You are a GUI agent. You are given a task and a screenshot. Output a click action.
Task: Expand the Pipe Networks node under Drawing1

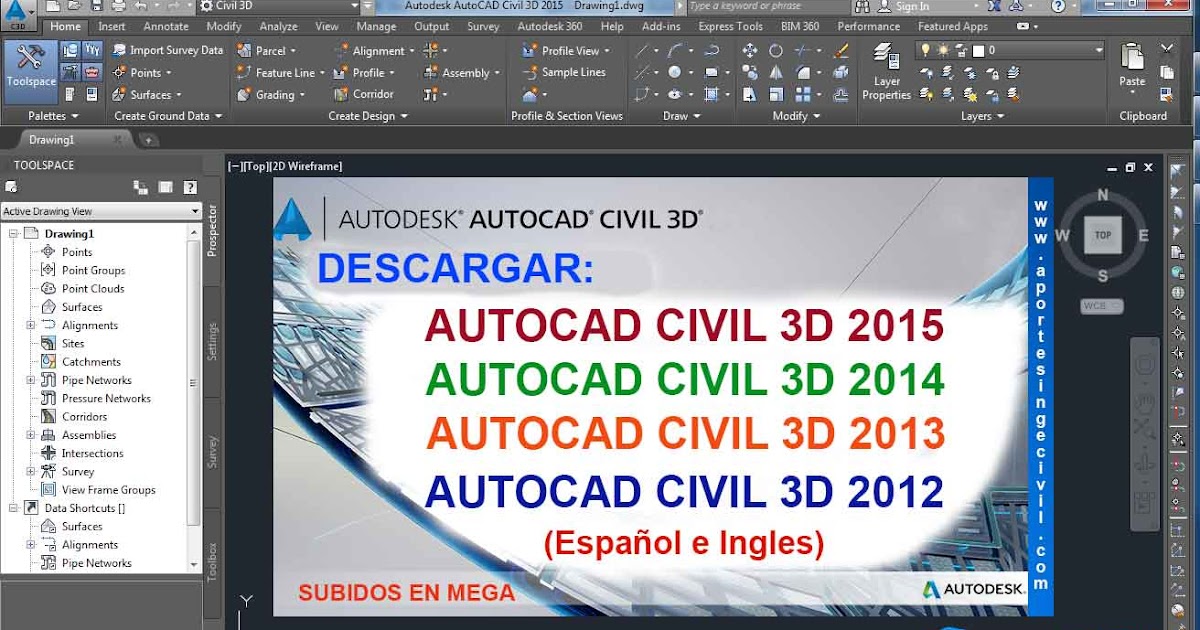(x=30, y=380)
